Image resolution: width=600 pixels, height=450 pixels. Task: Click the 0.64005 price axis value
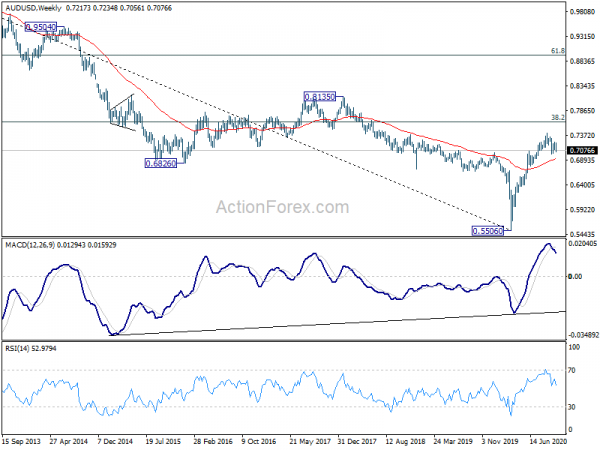(x=582, y=185)
